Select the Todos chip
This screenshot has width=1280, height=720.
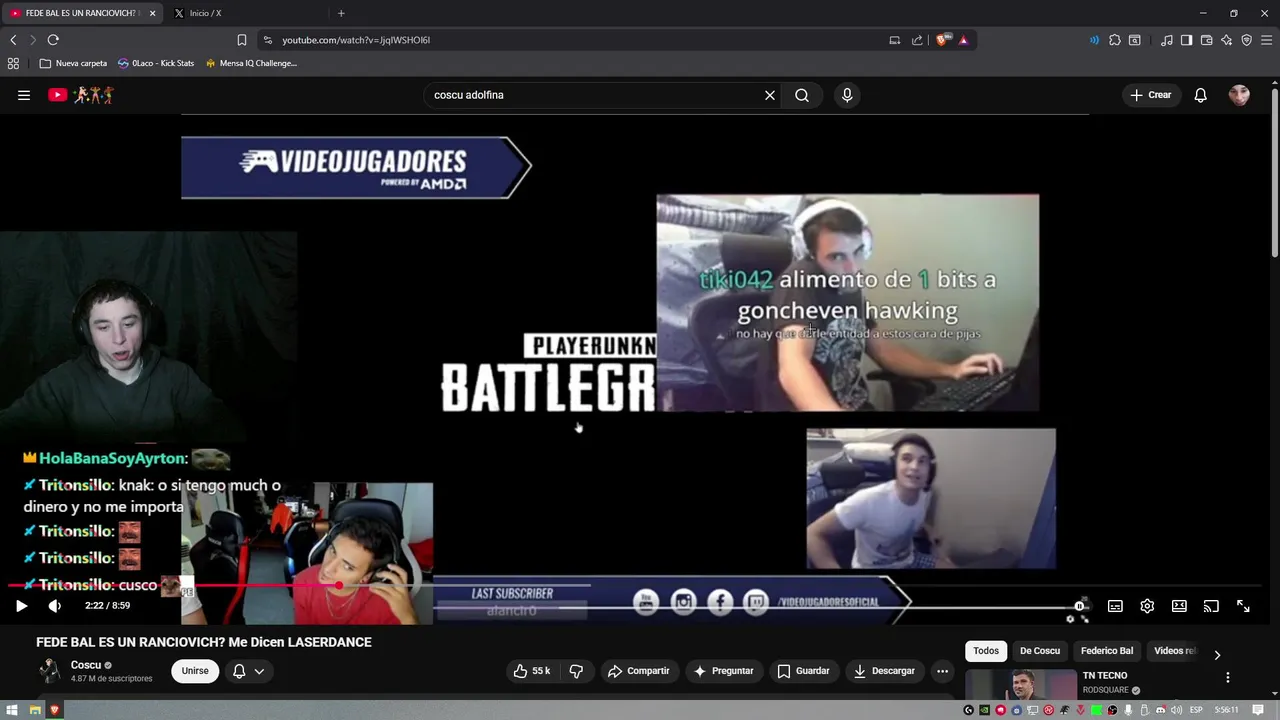(x=986, y=651)
